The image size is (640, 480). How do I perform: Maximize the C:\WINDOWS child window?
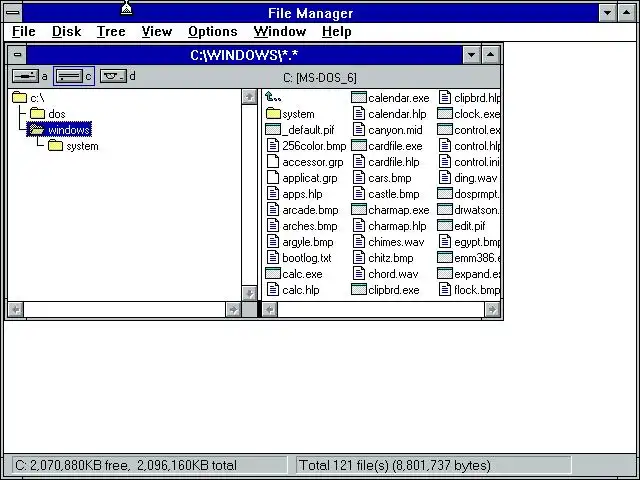(491, 54)
